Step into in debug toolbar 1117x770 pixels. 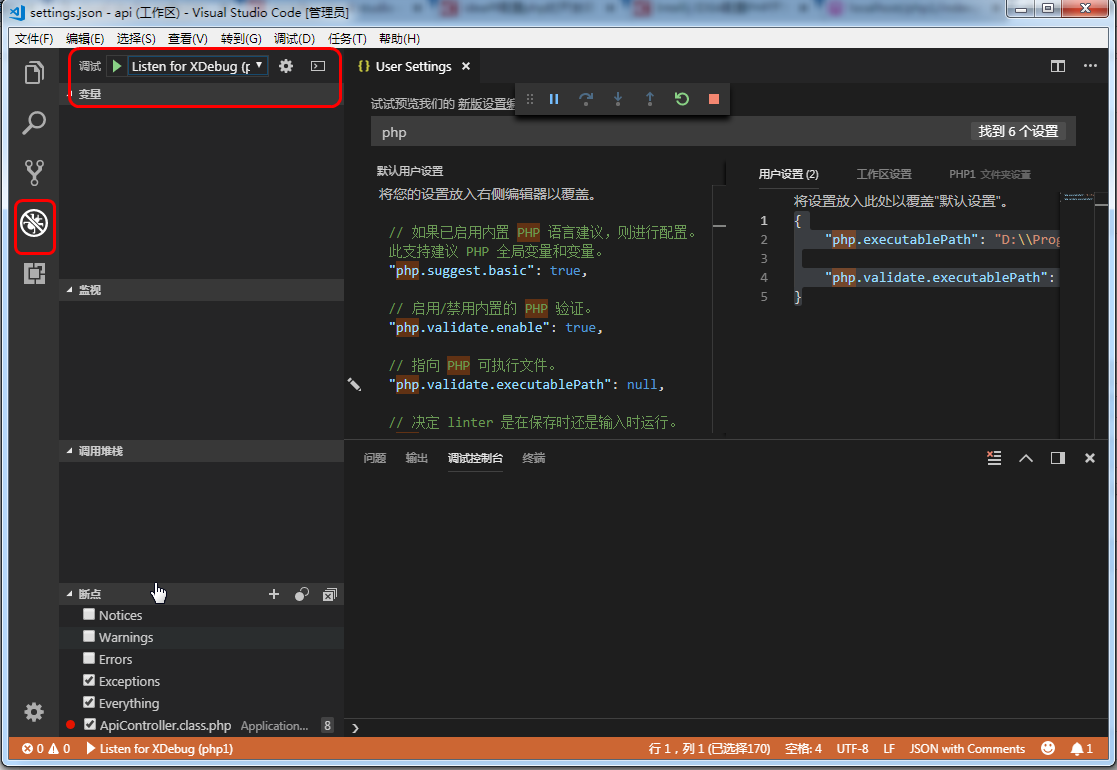(618, 99)
